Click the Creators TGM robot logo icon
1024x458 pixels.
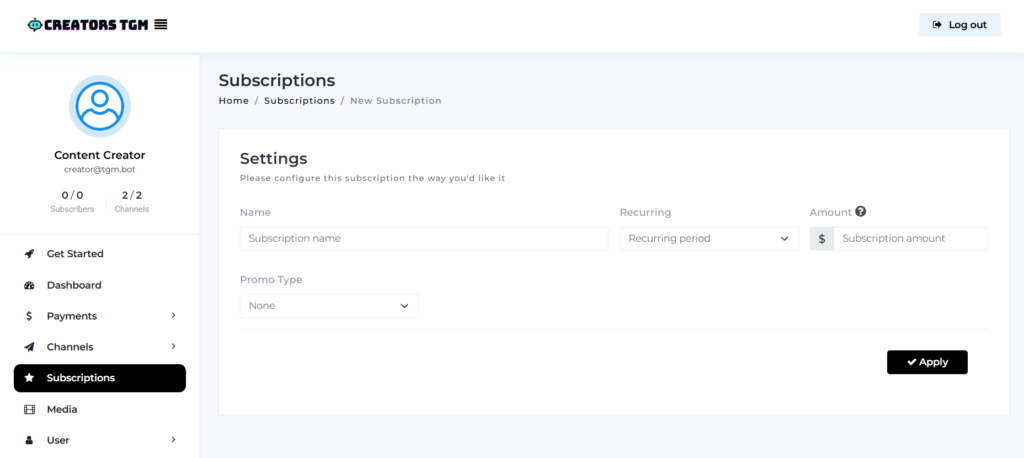35,25
